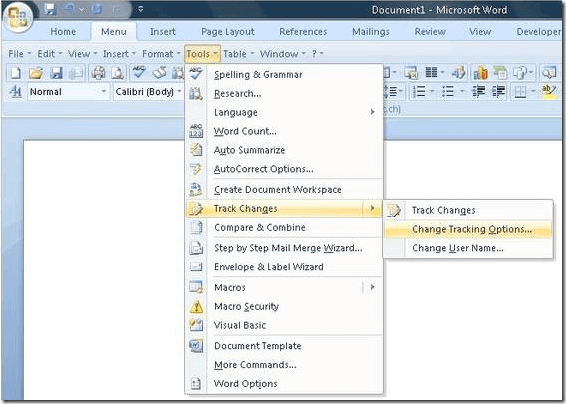Open the Normal style dropdown
566x404 pixels.
coord(104,92)
